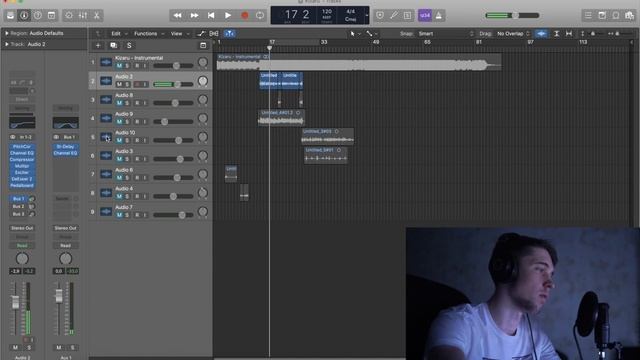The image size is (640, 360).
Task: Mute the Audio 9 track
Action: (x=119, y=122)
